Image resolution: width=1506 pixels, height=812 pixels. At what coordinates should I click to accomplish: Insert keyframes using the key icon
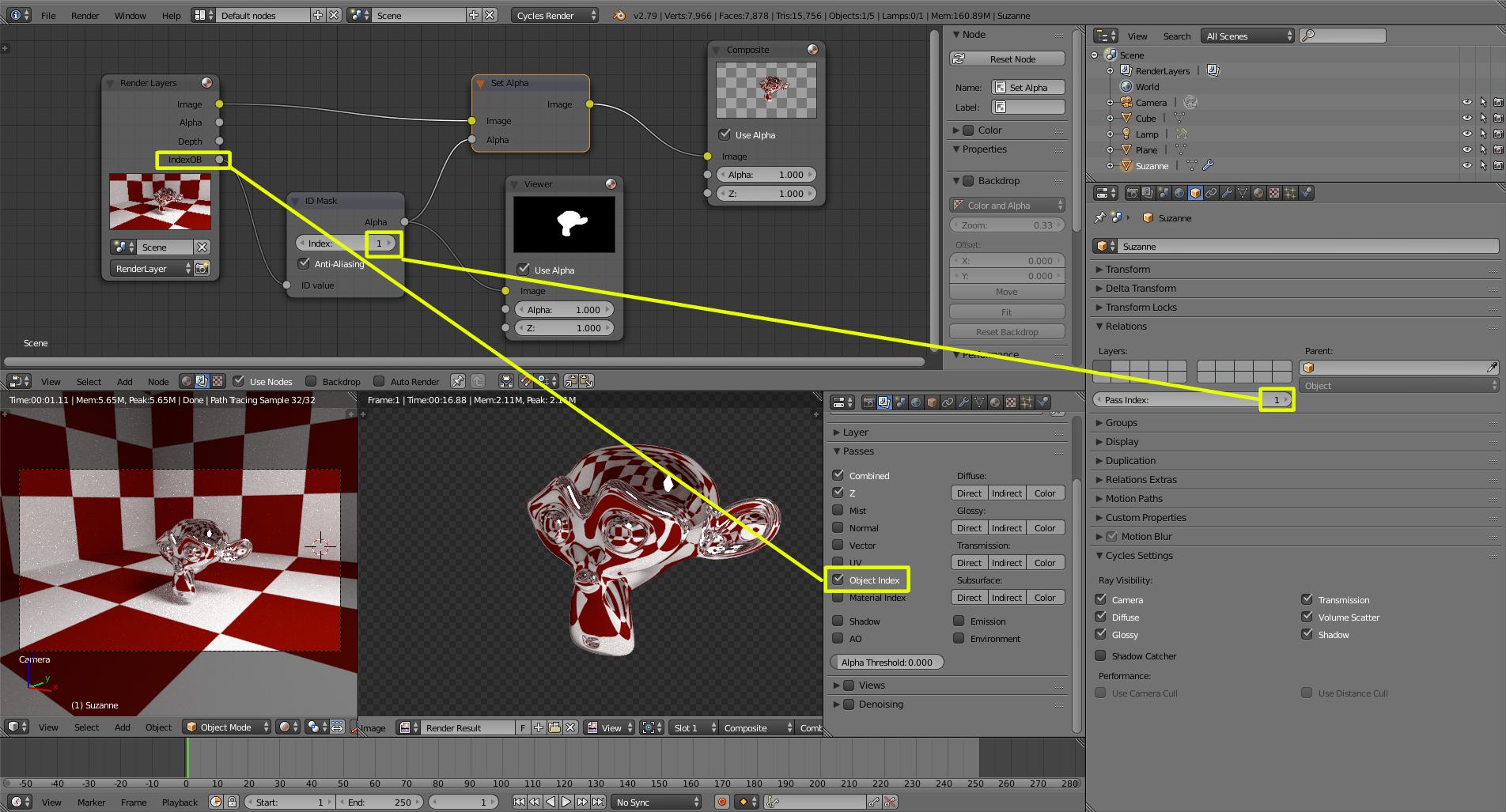point(874,802)
